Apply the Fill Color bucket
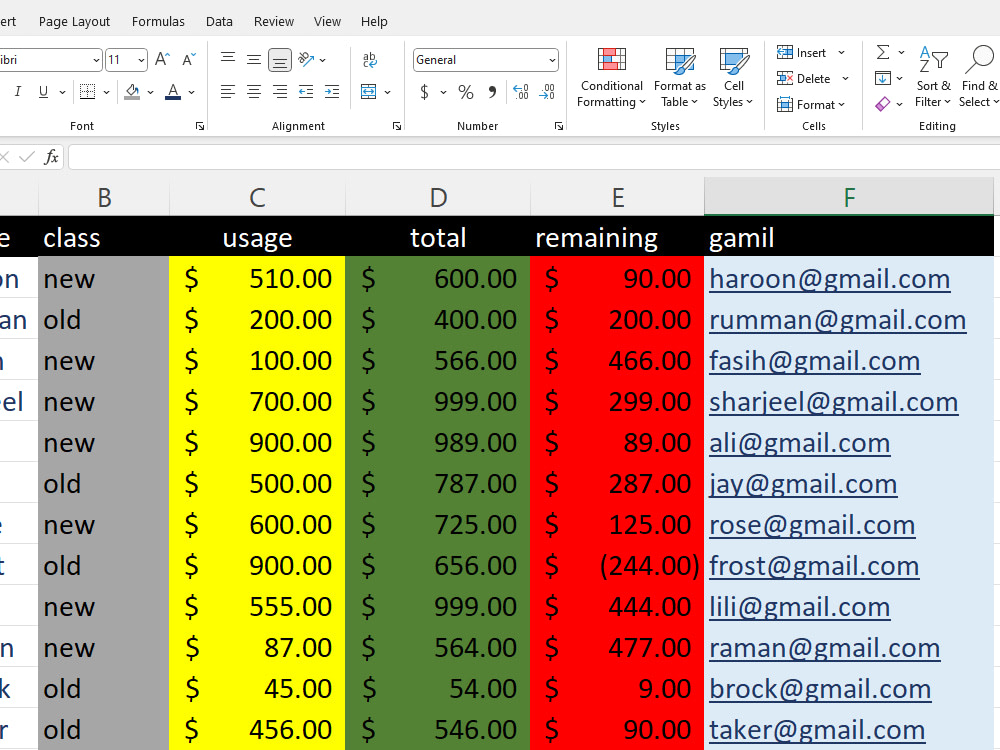 [x=132, y=92]
